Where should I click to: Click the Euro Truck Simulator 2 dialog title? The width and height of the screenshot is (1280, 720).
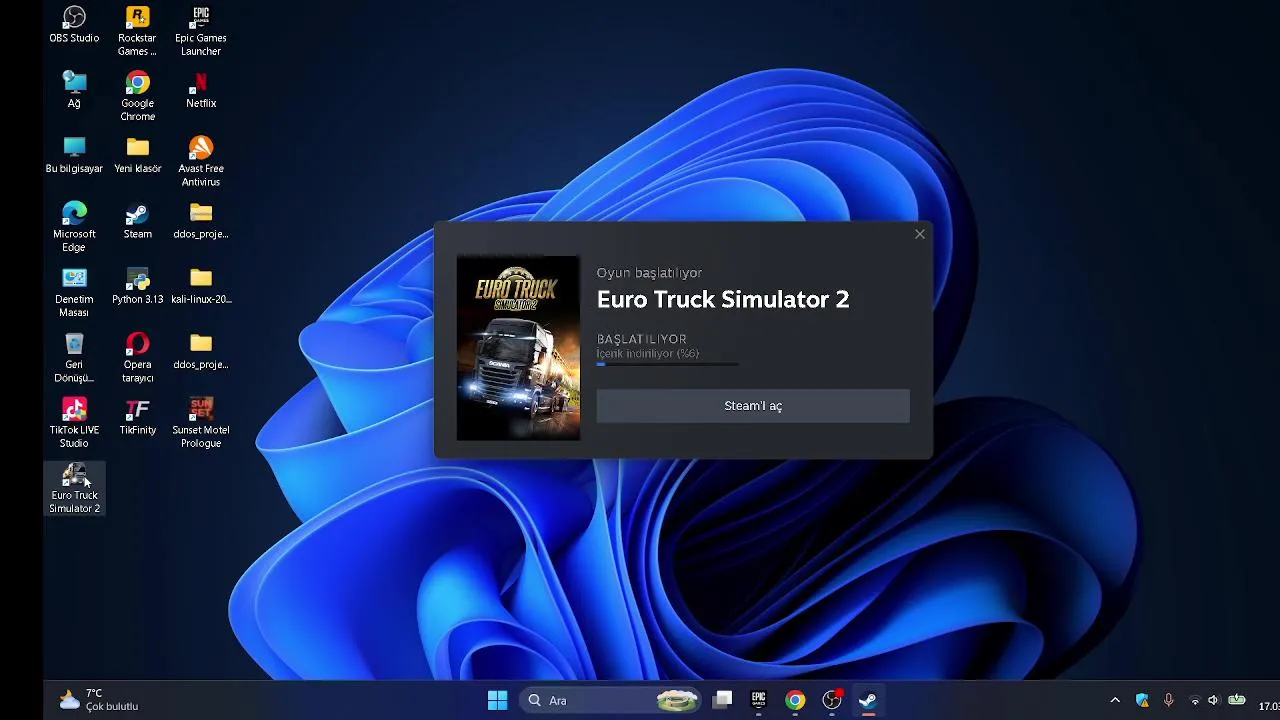pos(723,299)
